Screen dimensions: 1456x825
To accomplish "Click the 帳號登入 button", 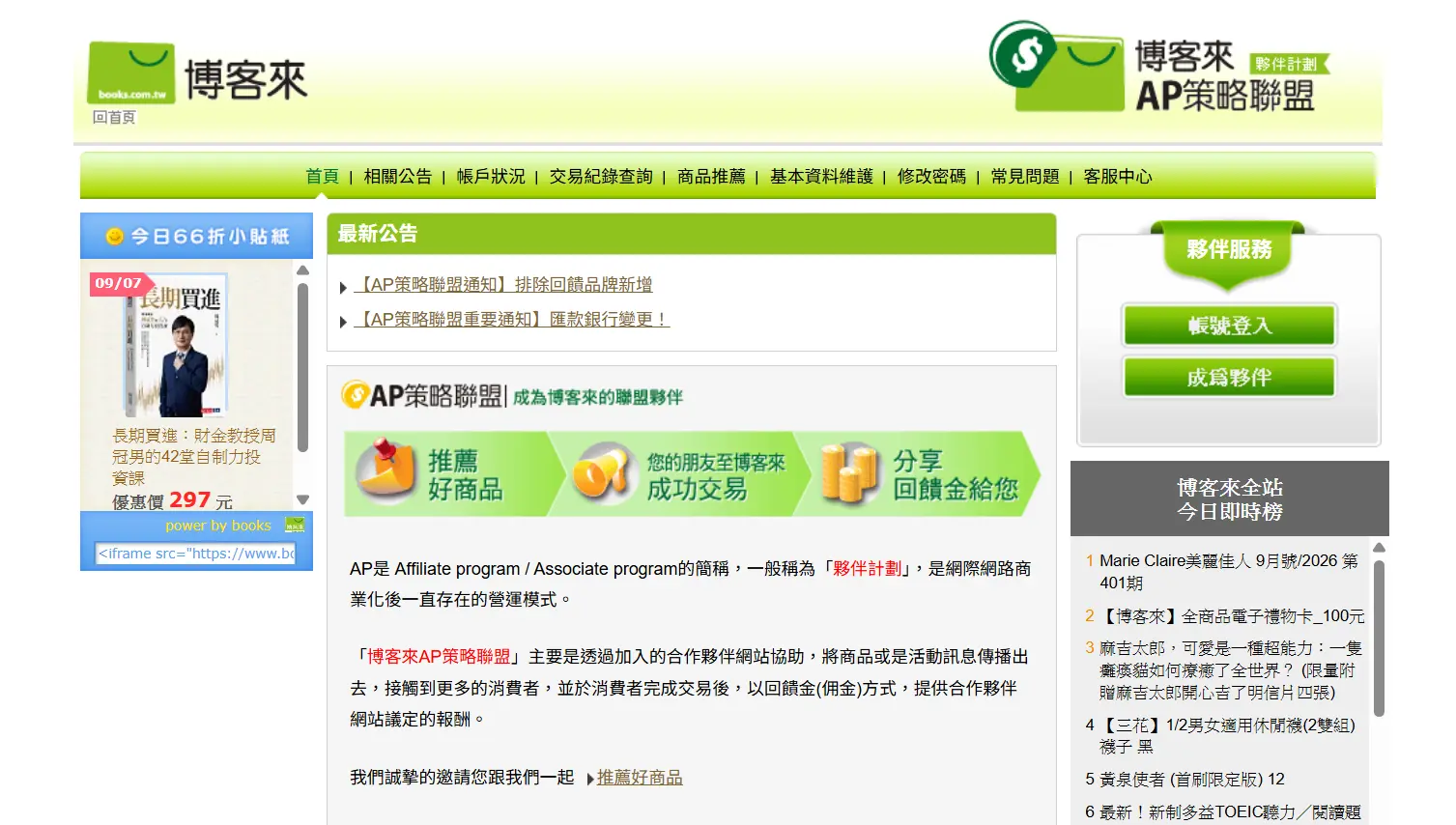I will [1229, 326].
